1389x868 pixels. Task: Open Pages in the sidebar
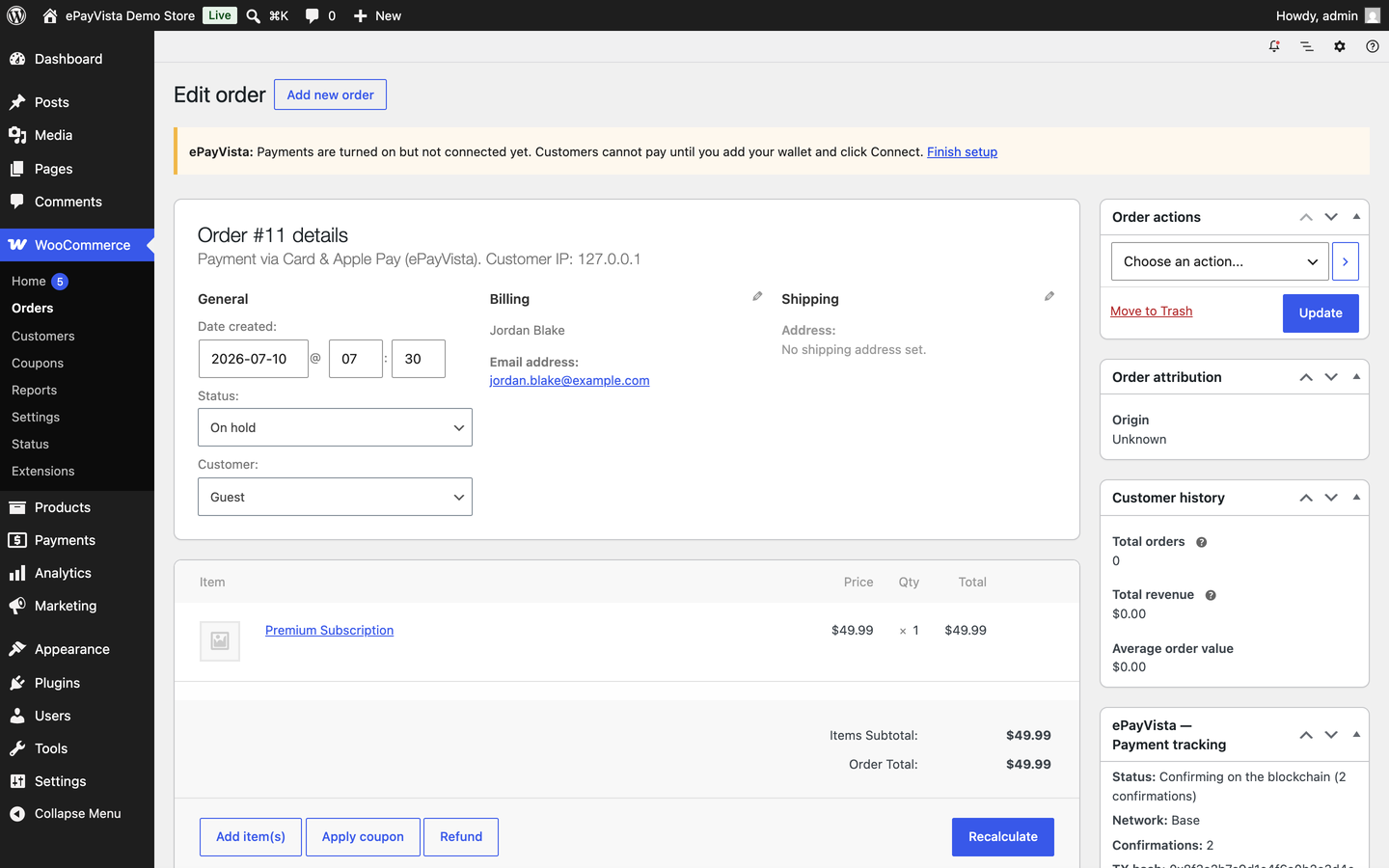pos(77,169)
